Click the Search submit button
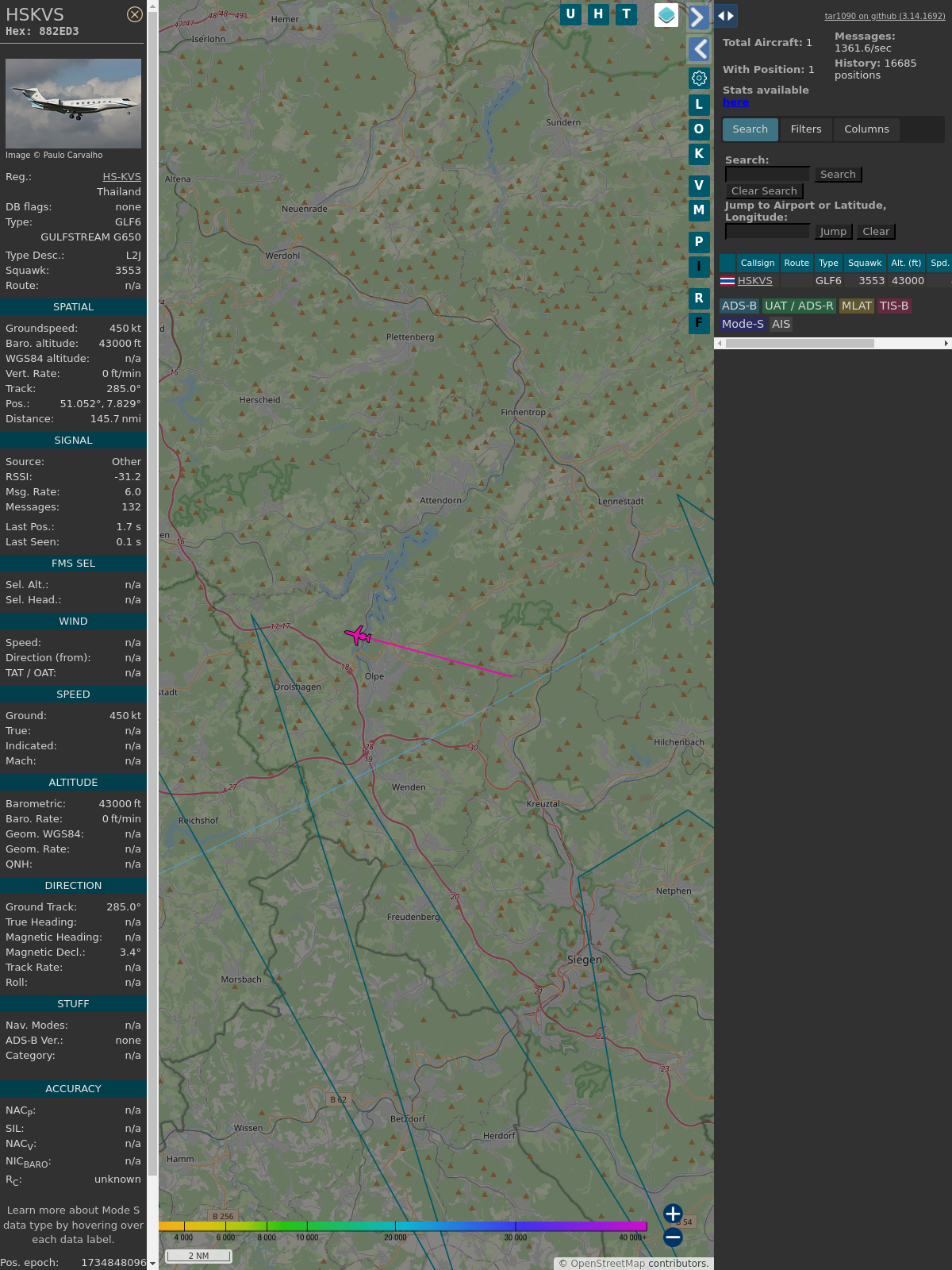 [838, 175]
